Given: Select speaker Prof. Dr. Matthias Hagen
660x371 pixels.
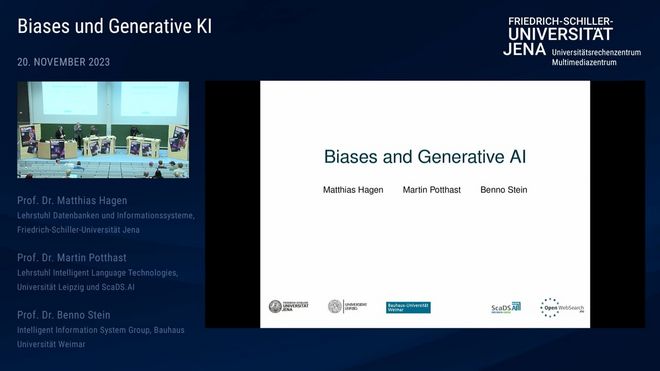Looking at the screenshot, I should 72,200.
